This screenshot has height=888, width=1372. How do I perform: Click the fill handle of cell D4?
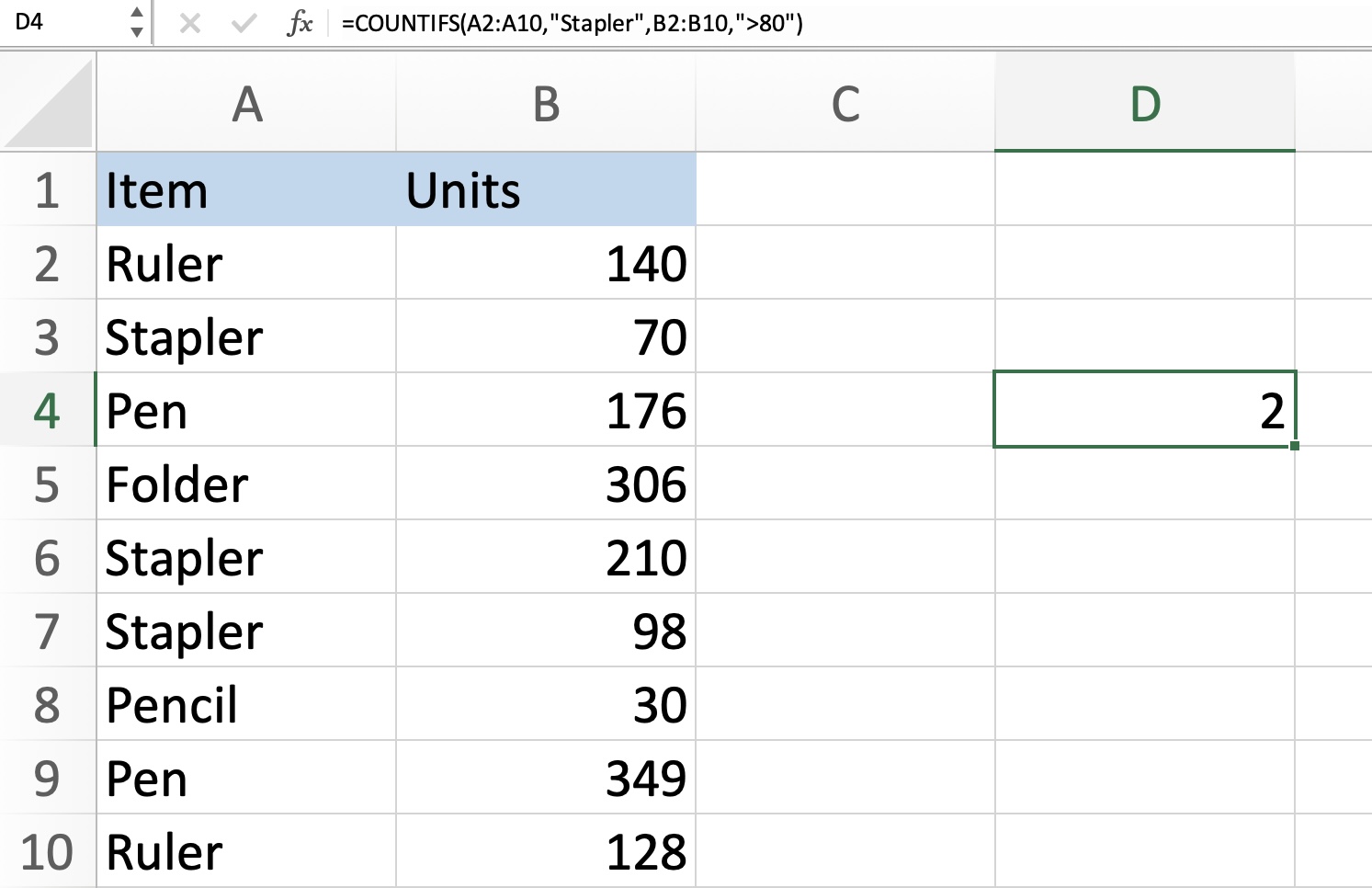(x=1294, y=446)
